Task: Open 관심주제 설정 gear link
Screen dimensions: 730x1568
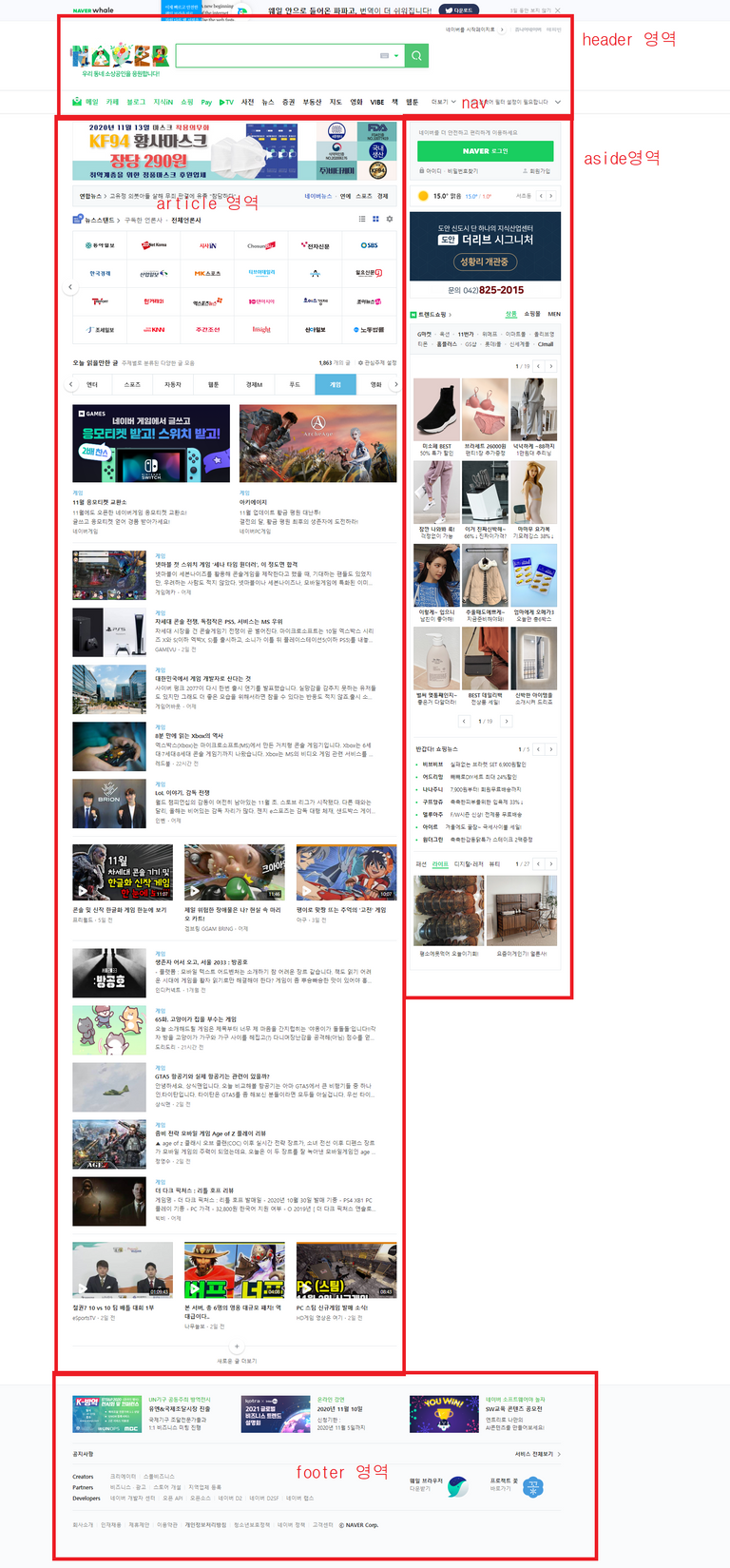Action: [377, 362]
